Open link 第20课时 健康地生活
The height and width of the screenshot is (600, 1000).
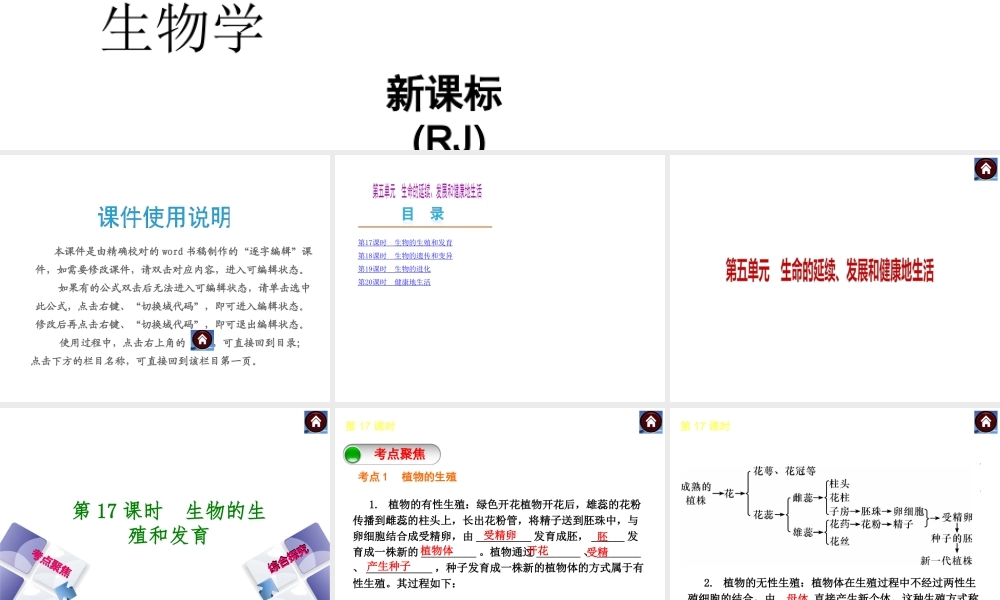(x=394, y=282)
